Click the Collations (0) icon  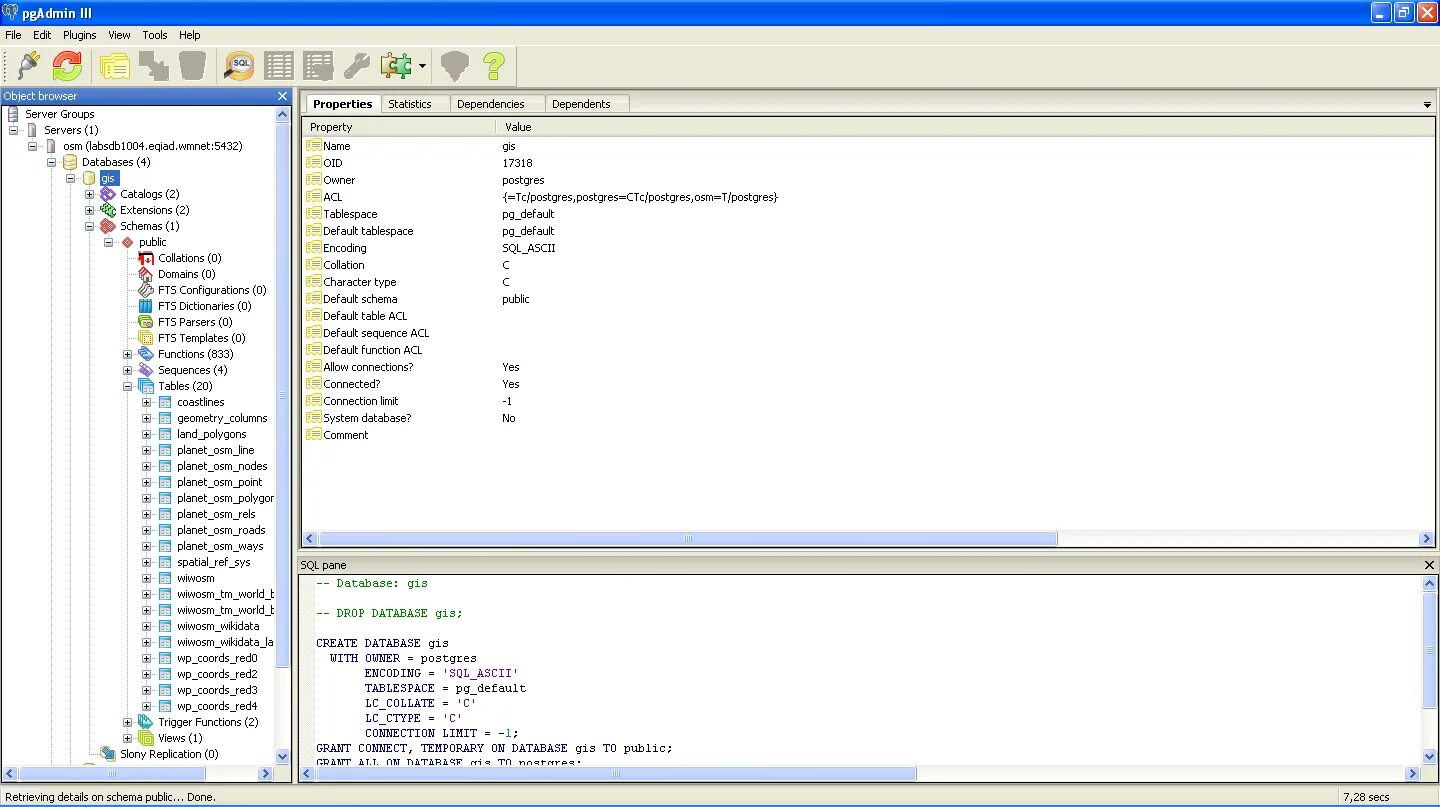pos(146,258)
